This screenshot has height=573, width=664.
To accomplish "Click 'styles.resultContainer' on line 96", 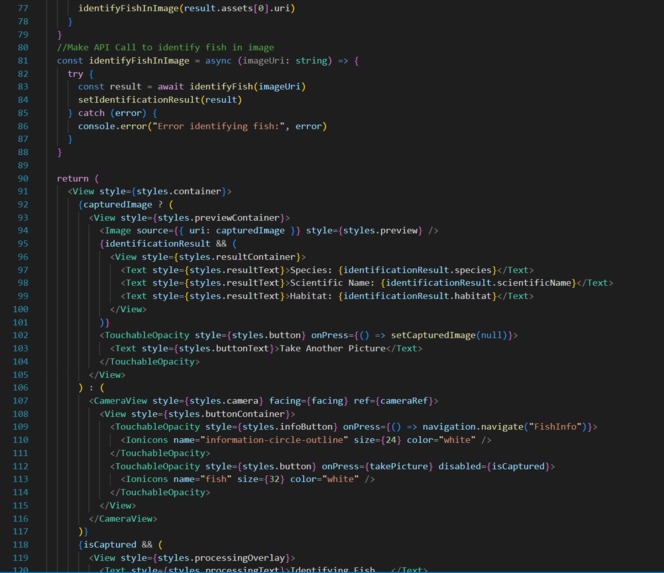I will pos(237,257).
